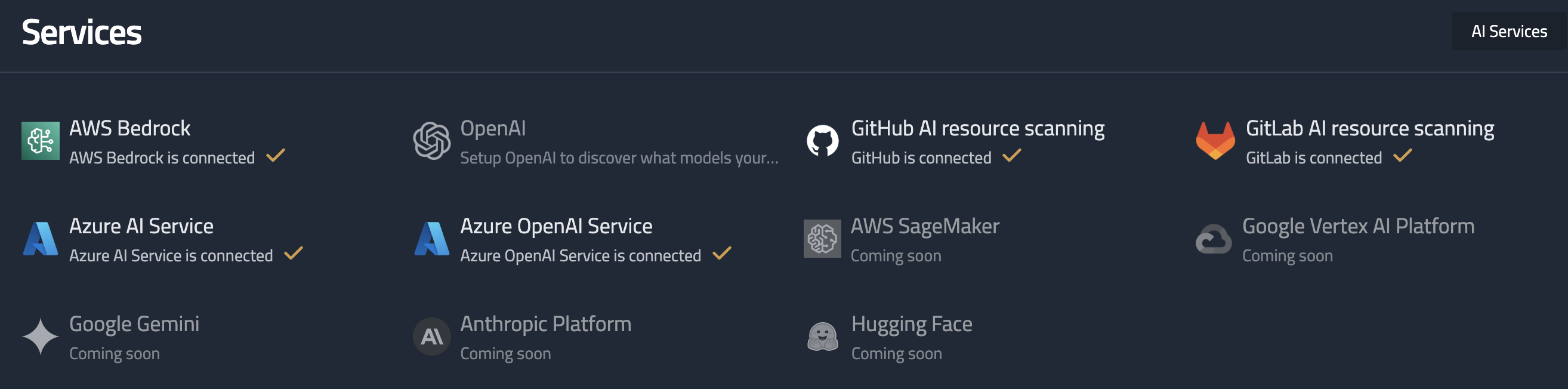Open GitHub AI resource scanning

(x=977, y=128)
